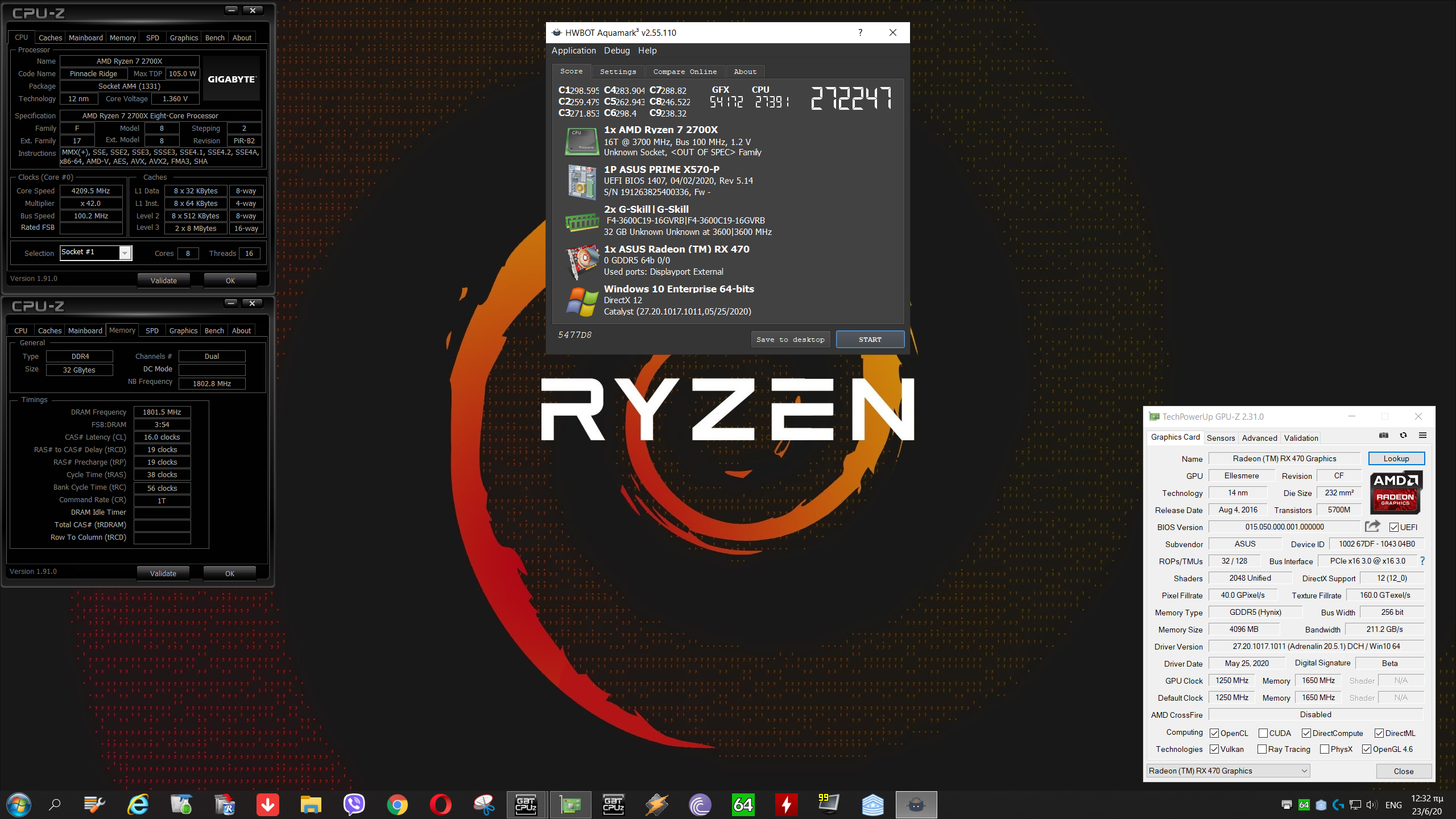The width and height of the screenshot is (1456, 819).
Task: Click the share BIOS export icon in GPU-Z
Action: [1372, 526]
